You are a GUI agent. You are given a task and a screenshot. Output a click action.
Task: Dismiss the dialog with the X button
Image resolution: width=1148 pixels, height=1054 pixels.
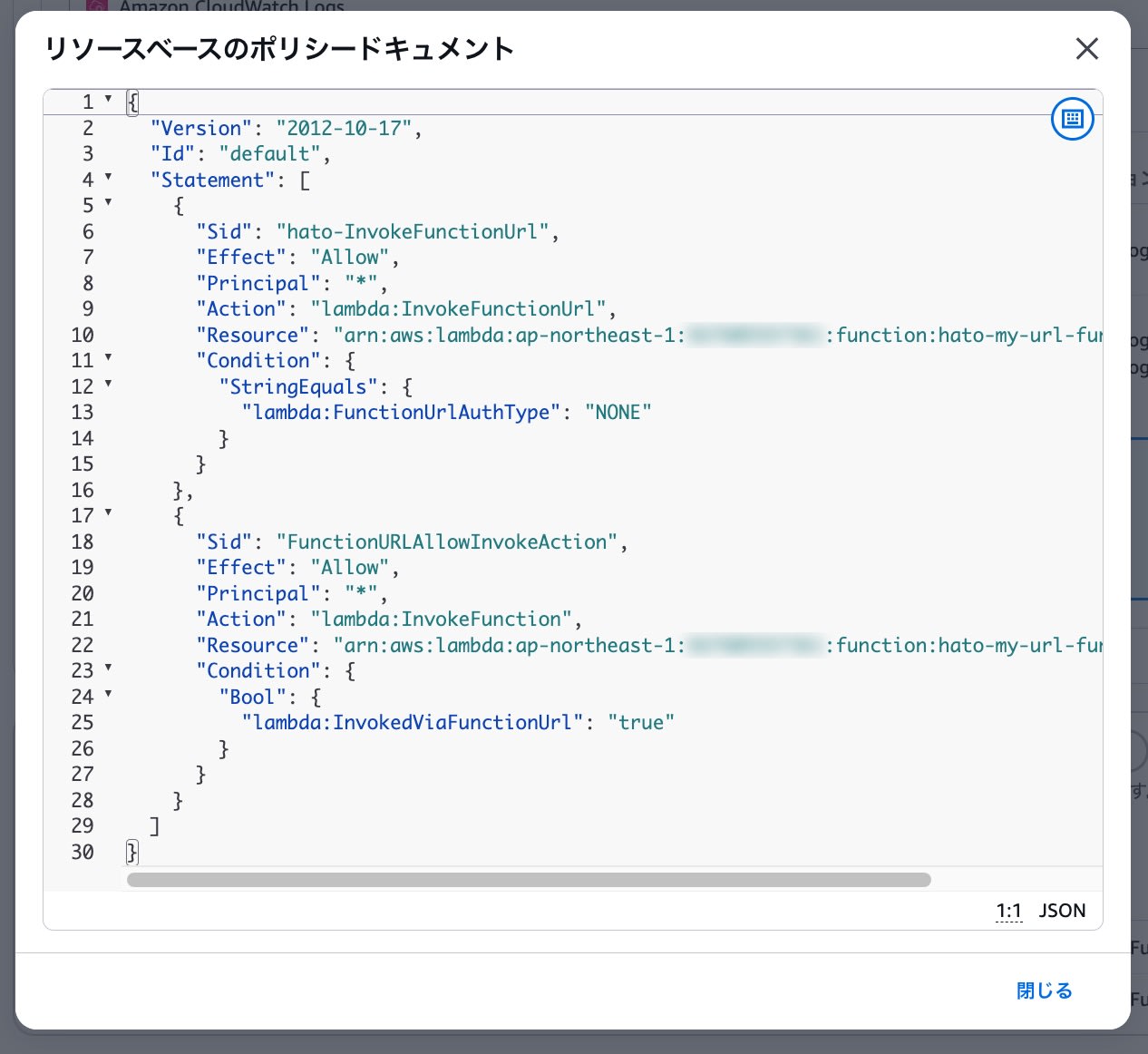[1086, 49]
